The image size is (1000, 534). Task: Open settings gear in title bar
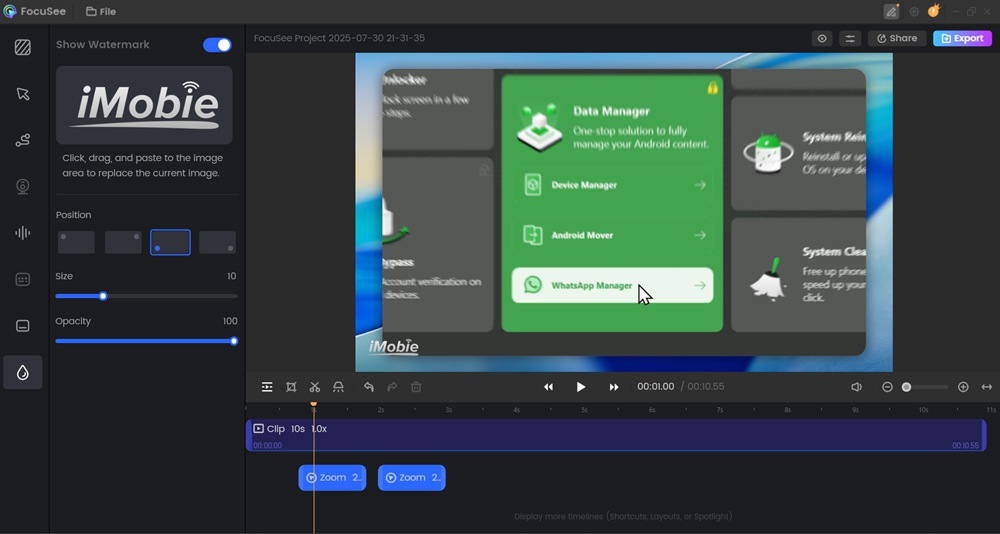914,11
